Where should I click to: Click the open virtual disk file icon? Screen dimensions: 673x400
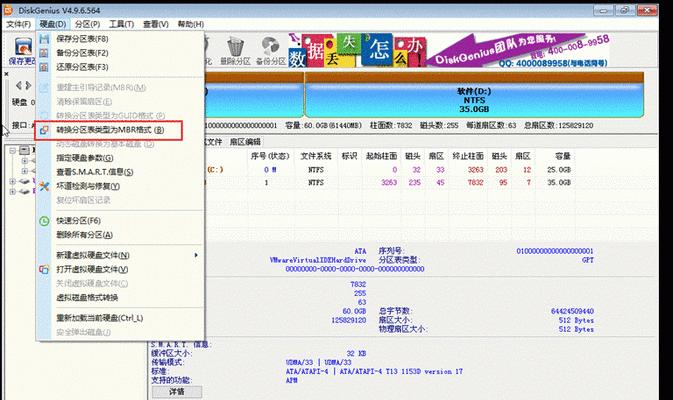(44, 269)
